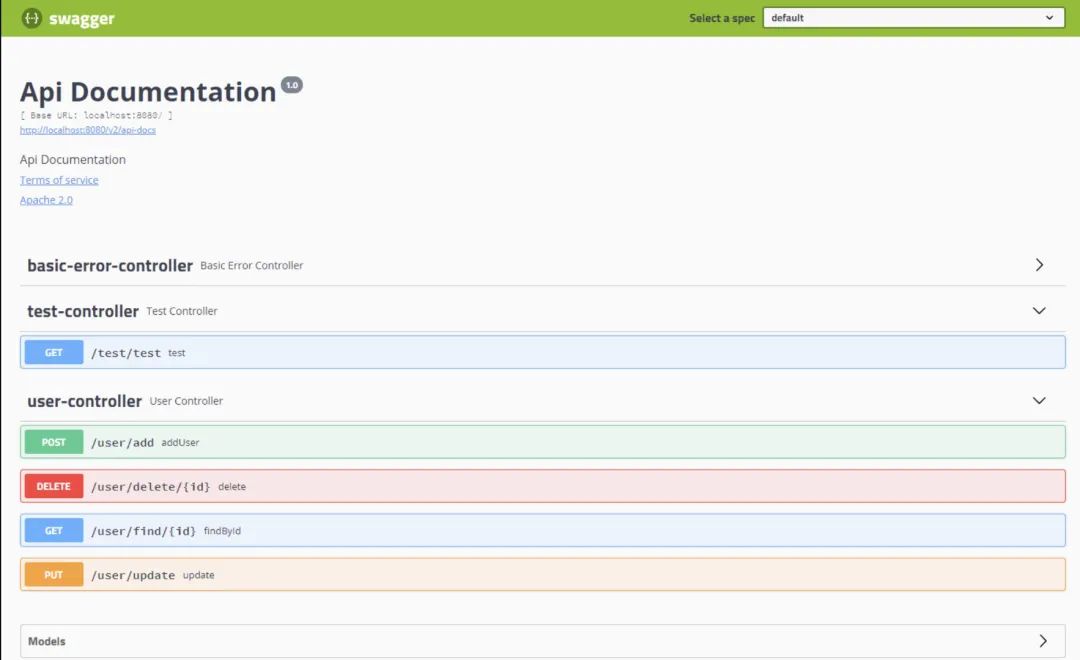The image size is (1080, 660).
Task: Click the 1.0 version badge
Action: pyautogui.click(x=292, y=85)
